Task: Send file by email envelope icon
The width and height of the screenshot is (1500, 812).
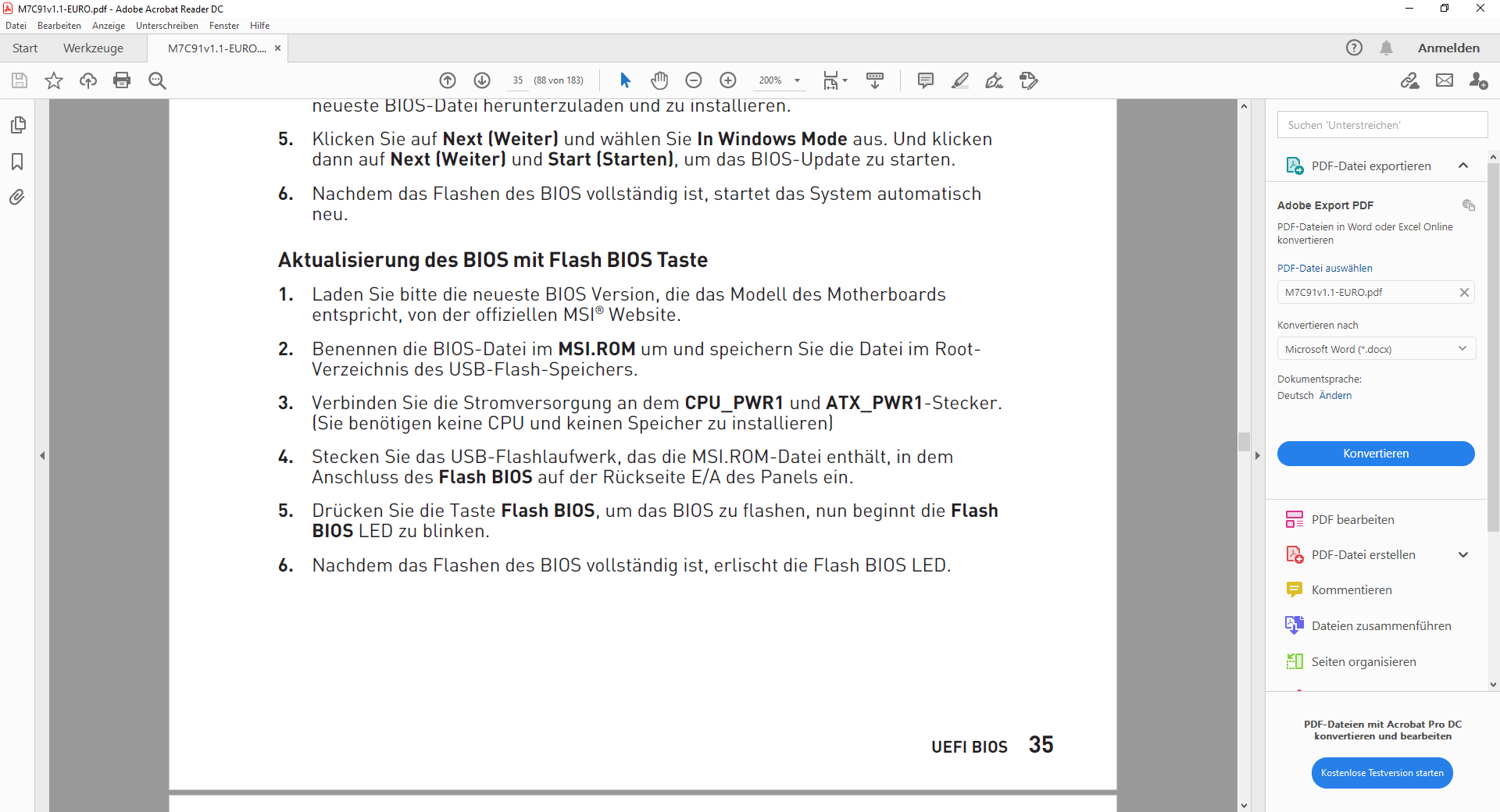Action: tap(1445, 80)
